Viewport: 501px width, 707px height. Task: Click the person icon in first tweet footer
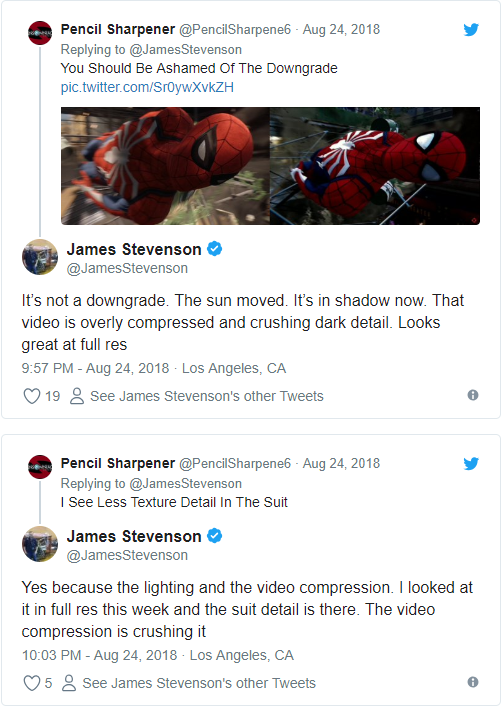tap(77, 396)
